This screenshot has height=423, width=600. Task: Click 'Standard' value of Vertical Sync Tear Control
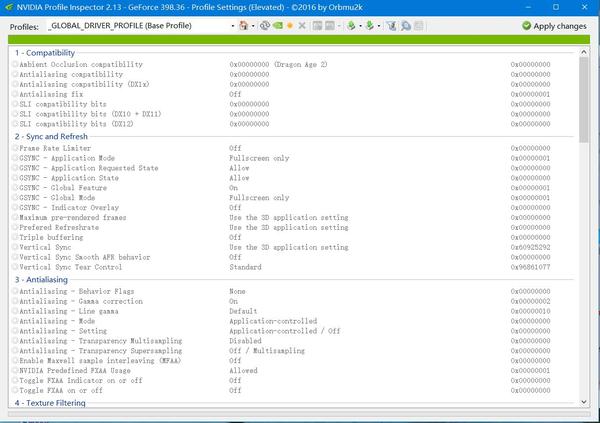(x=245, y=267)
